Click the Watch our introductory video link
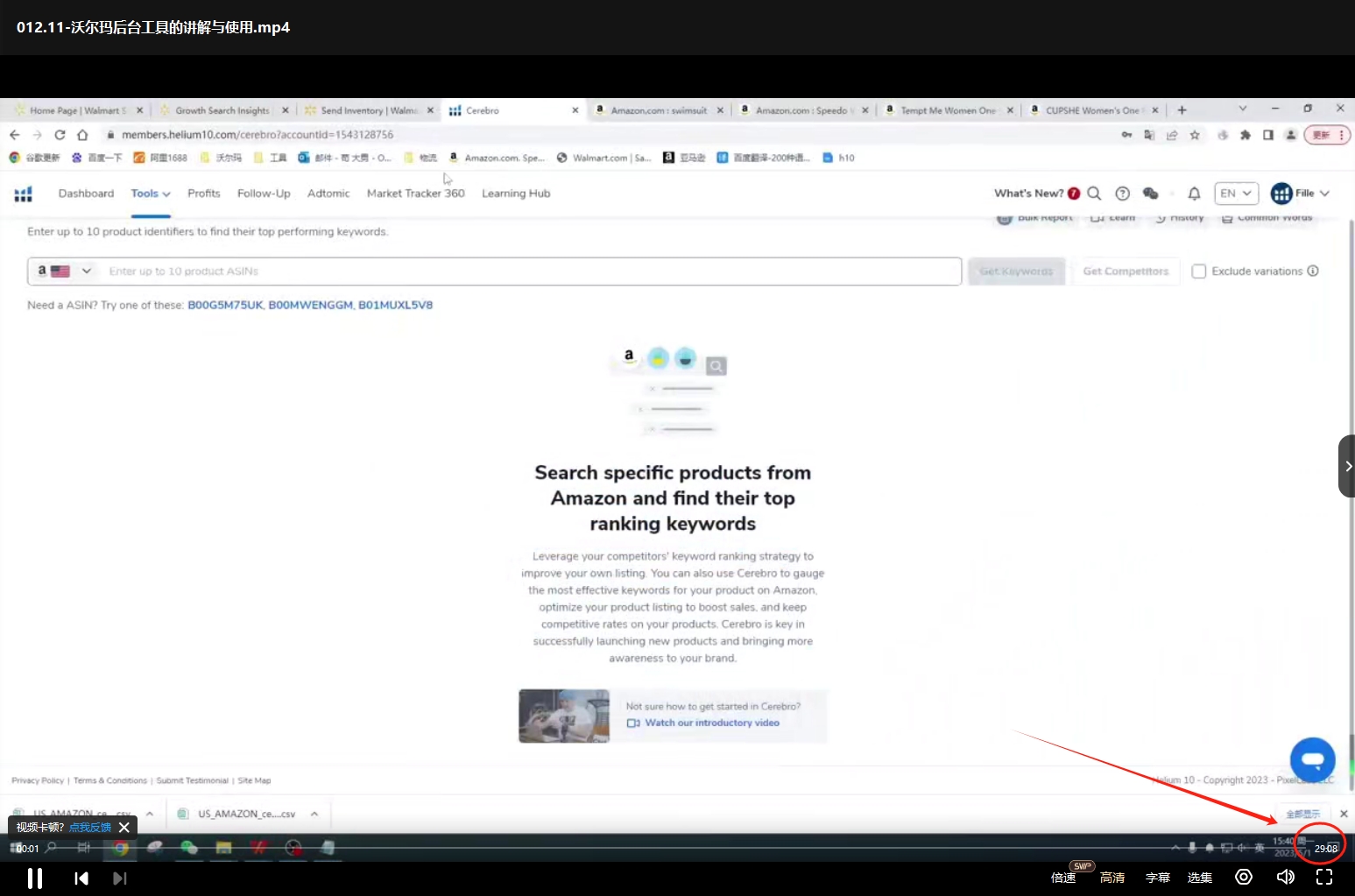1355x896 pixels. (x=711, y=723)
